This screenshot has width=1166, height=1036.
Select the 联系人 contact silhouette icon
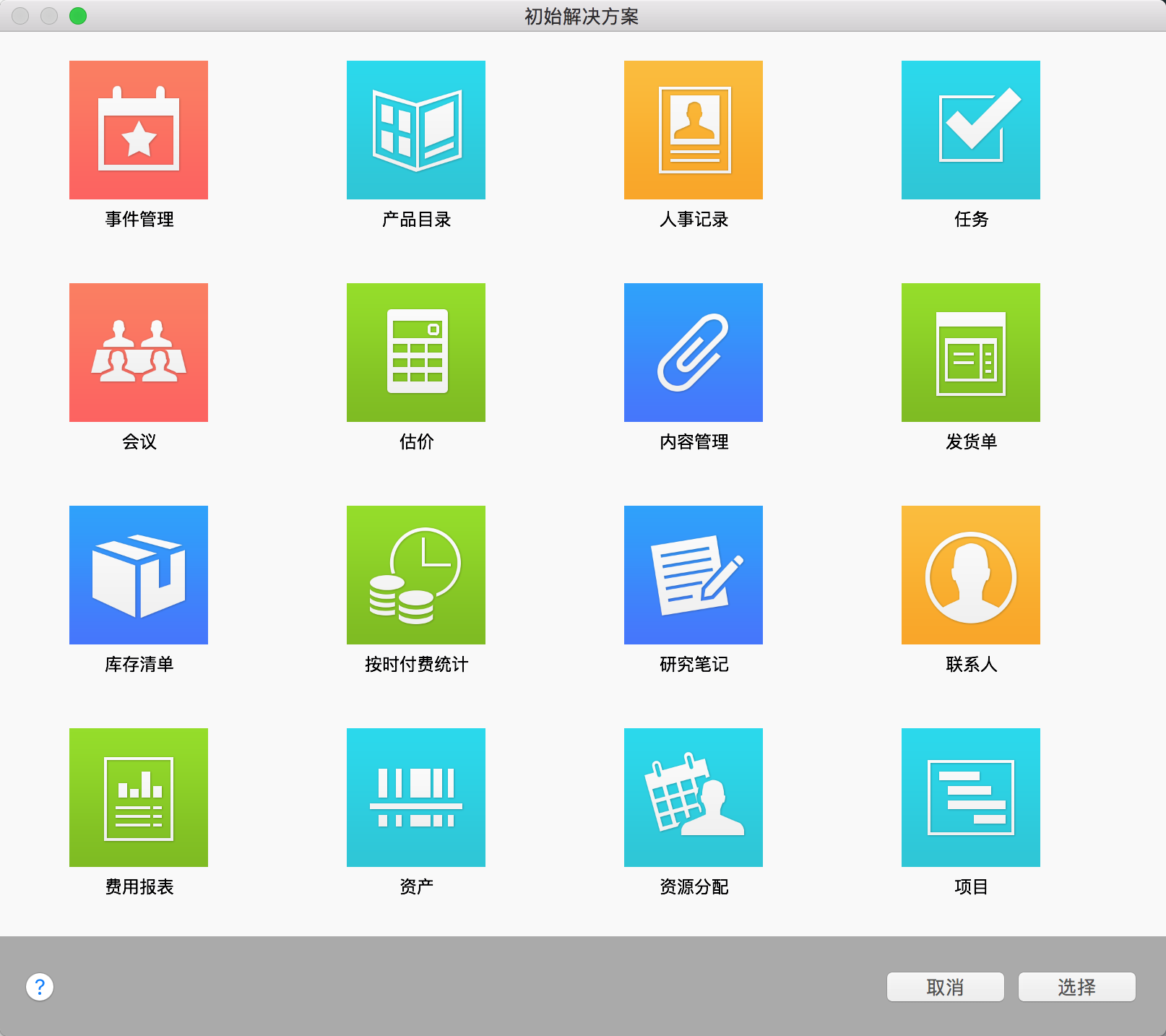[971, 575]
